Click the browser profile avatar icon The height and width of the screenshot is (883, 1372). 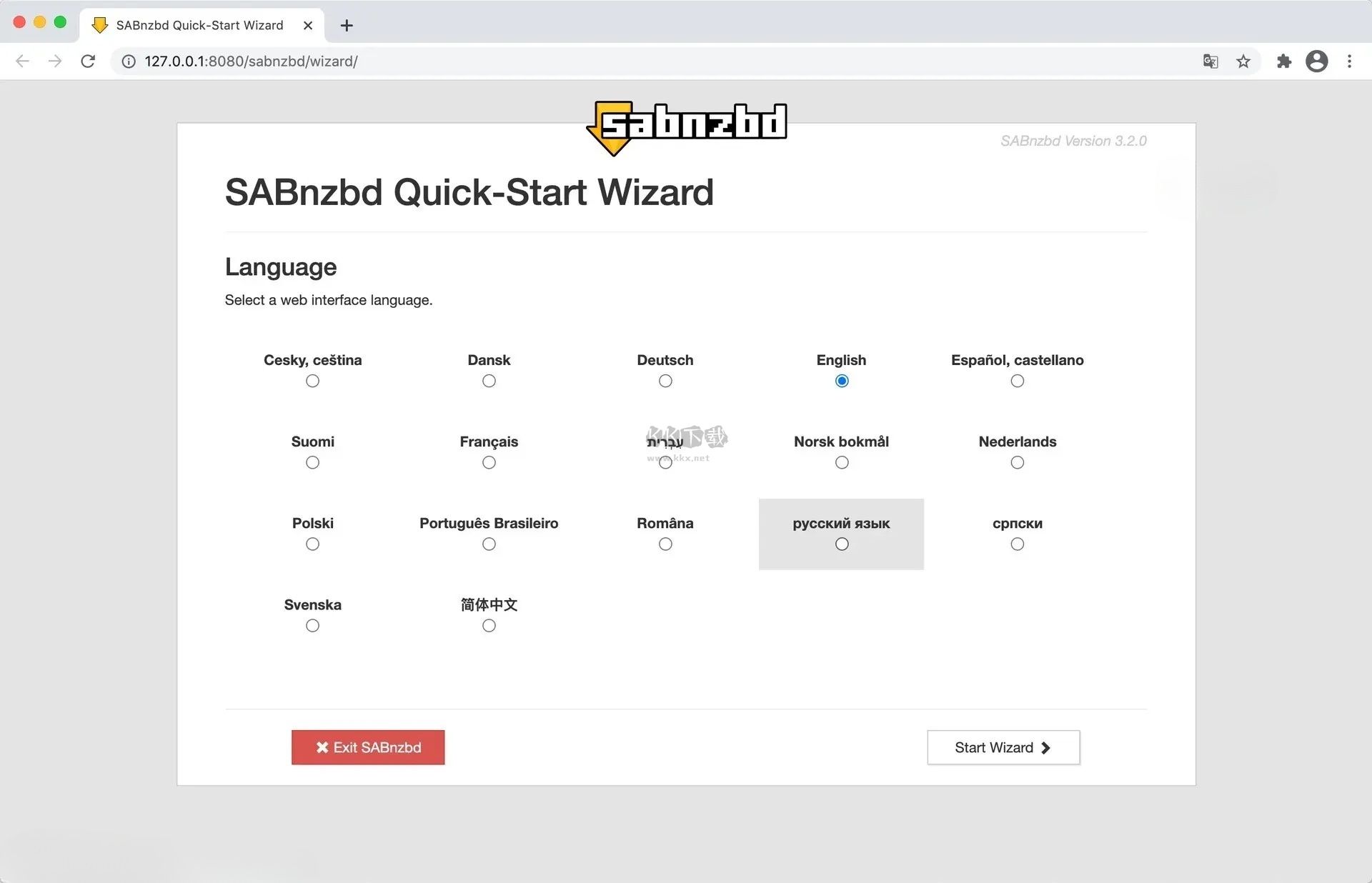click(x=1317, y=61)
